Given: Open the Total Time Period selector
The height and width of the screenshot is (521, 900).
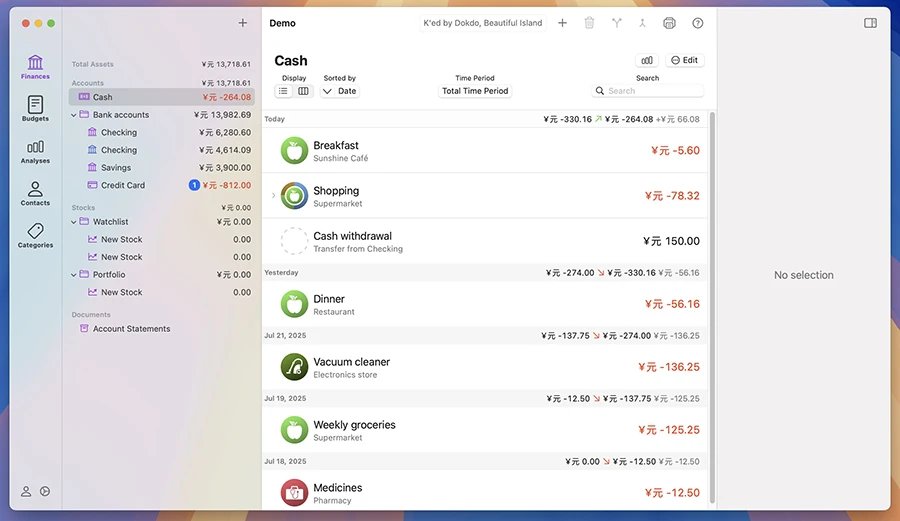Looking at the screenshot, I should [x=475, y=91].
